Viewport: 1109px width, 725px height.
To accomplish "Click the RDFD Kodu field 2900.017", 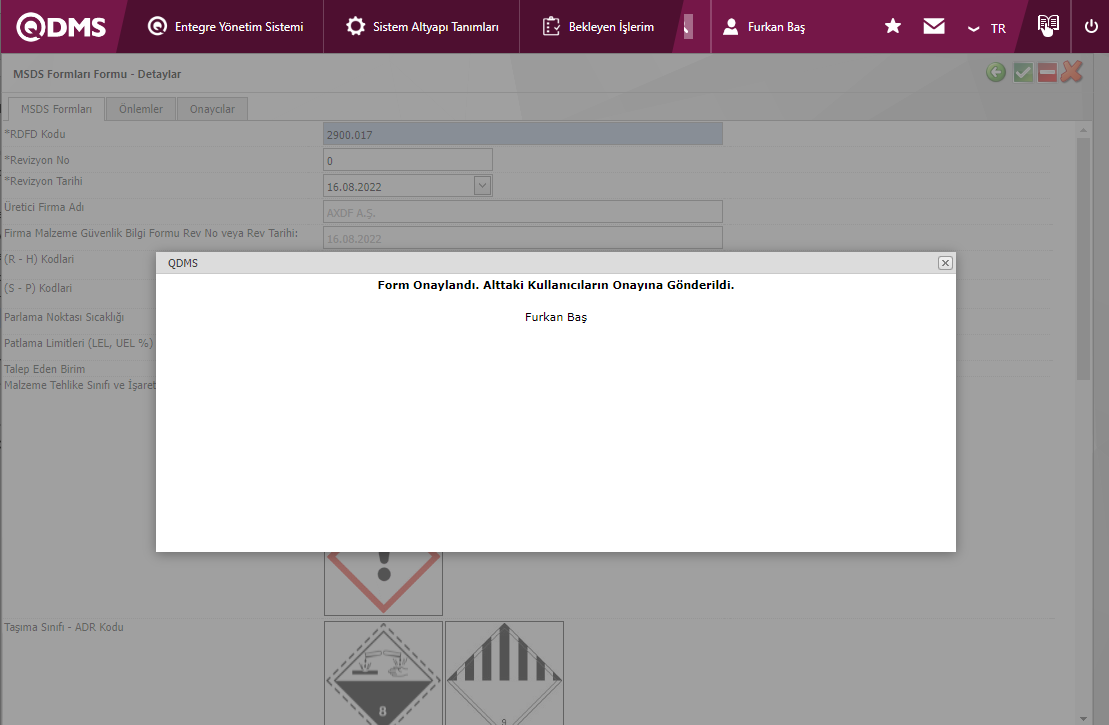I will [523, 134].
